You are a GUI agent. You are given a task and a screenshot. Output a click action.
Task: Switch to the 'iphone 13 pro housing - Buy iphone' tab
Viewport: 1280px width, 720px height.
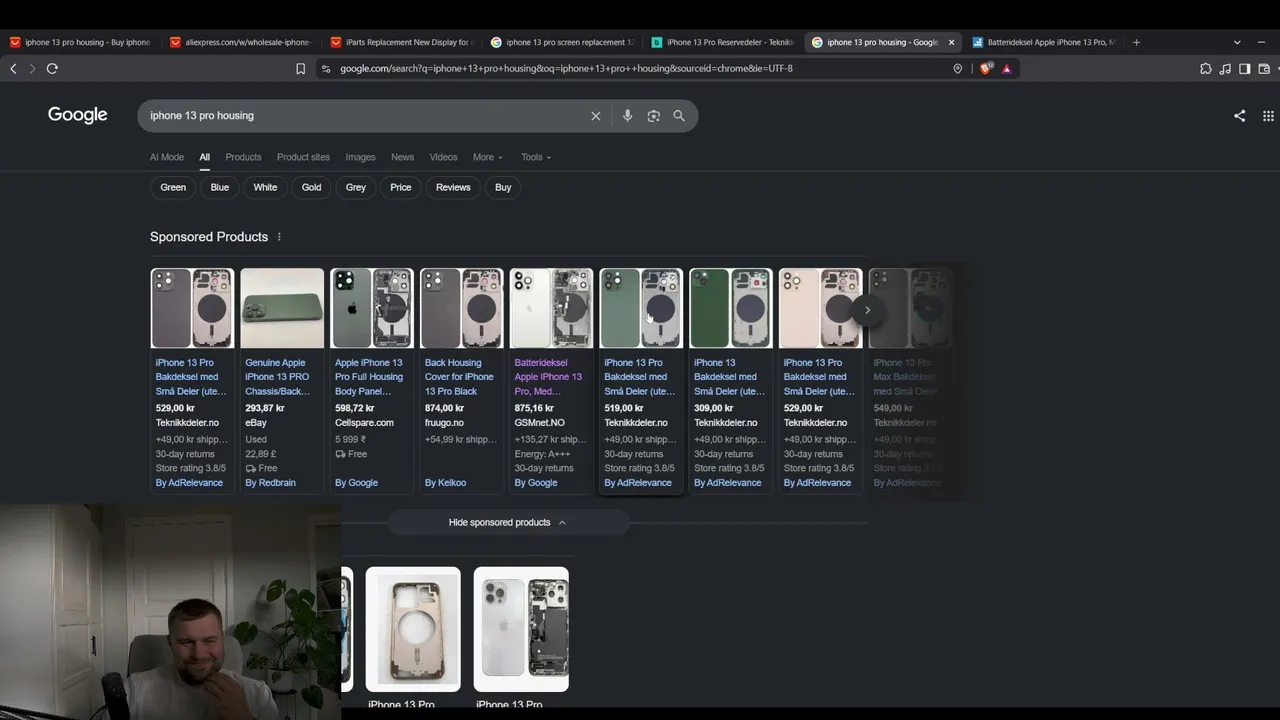[80, 42]
